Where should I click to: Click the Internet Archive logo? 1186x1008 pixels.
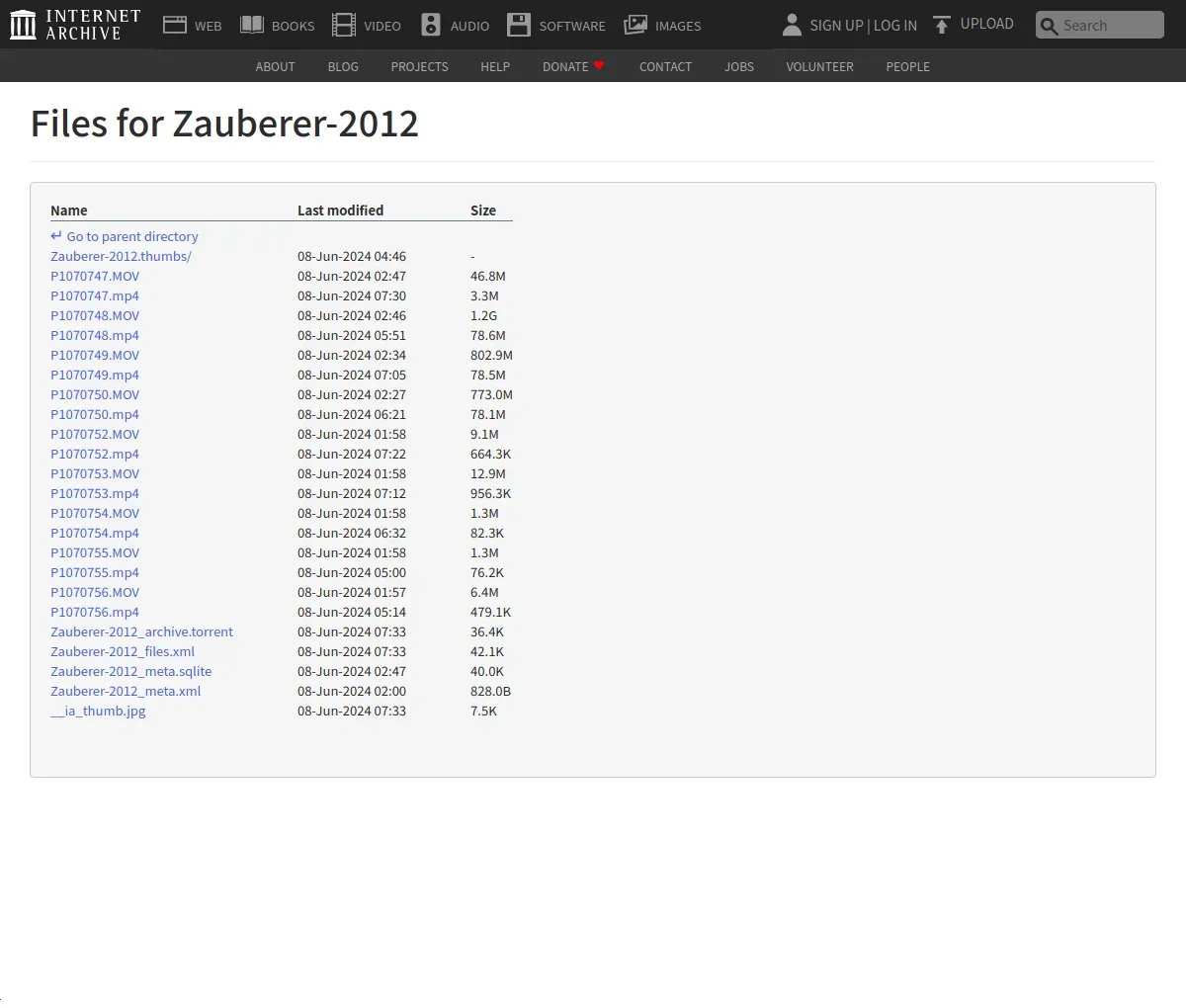click(x=75, y=25)
